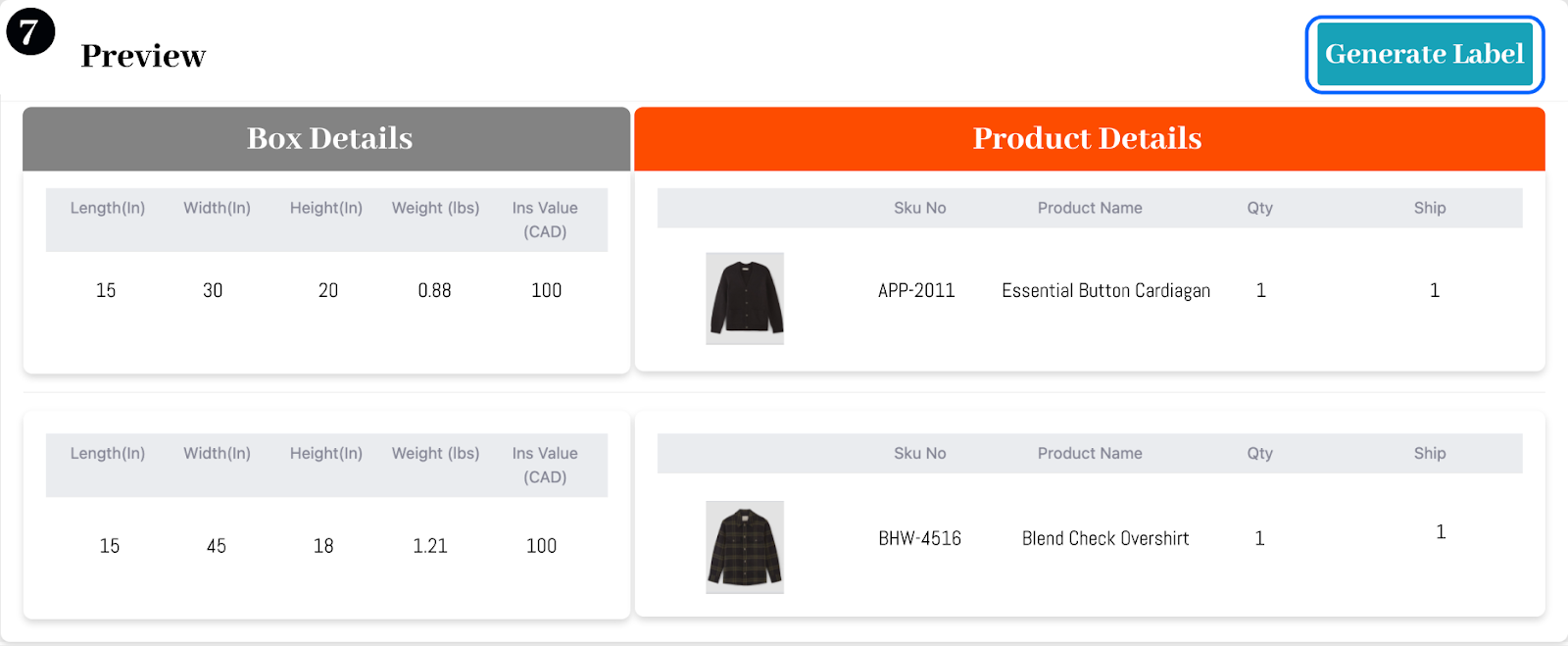Image resolution: width=1568 pixels, height=646 pixels.
Task: Select the Box Details header
Action: (x=329, y=138)
